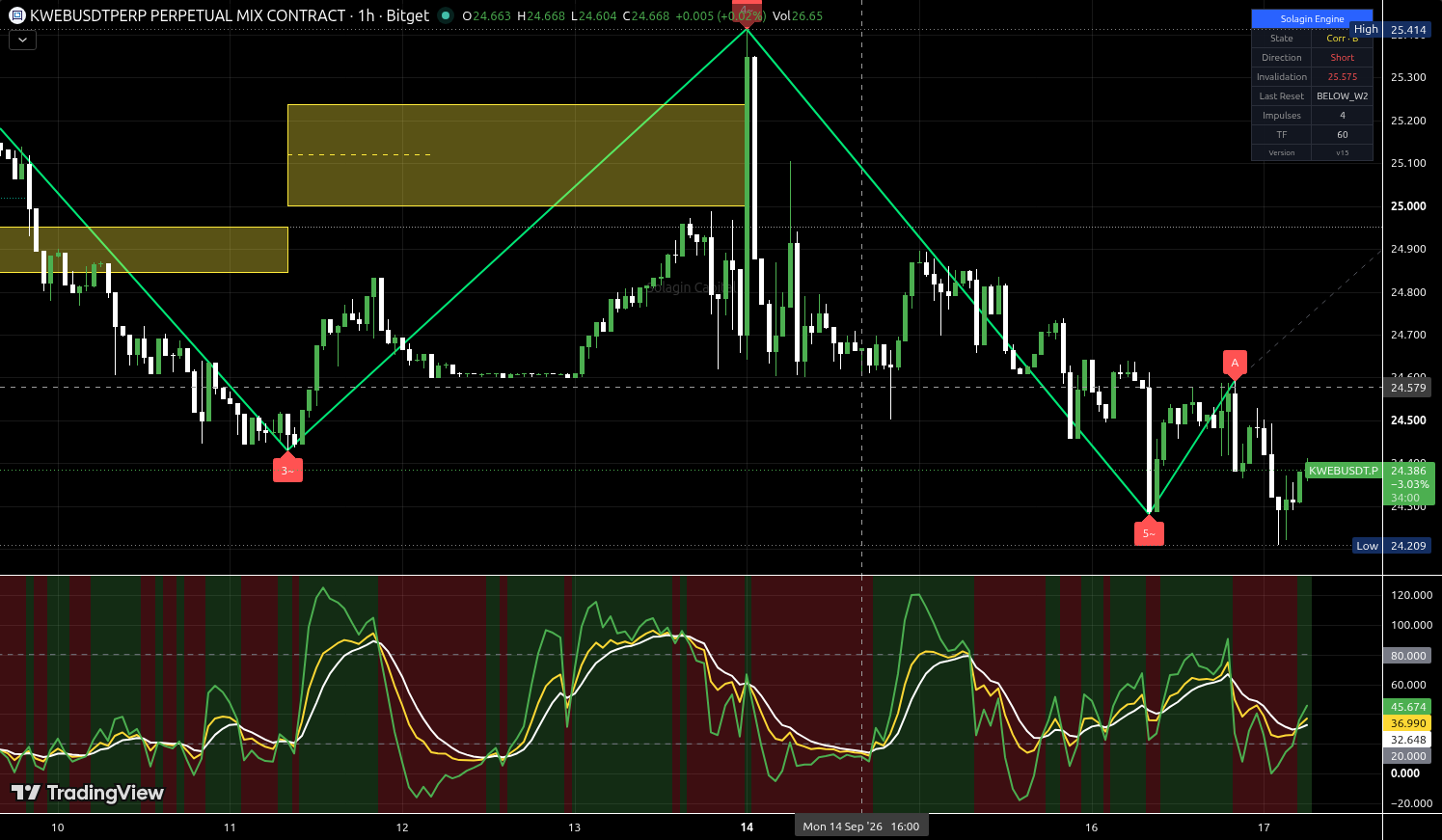Click the green 45.674 indicator value label
This screenshot has height=840, width=1442.
point(1408,707)
